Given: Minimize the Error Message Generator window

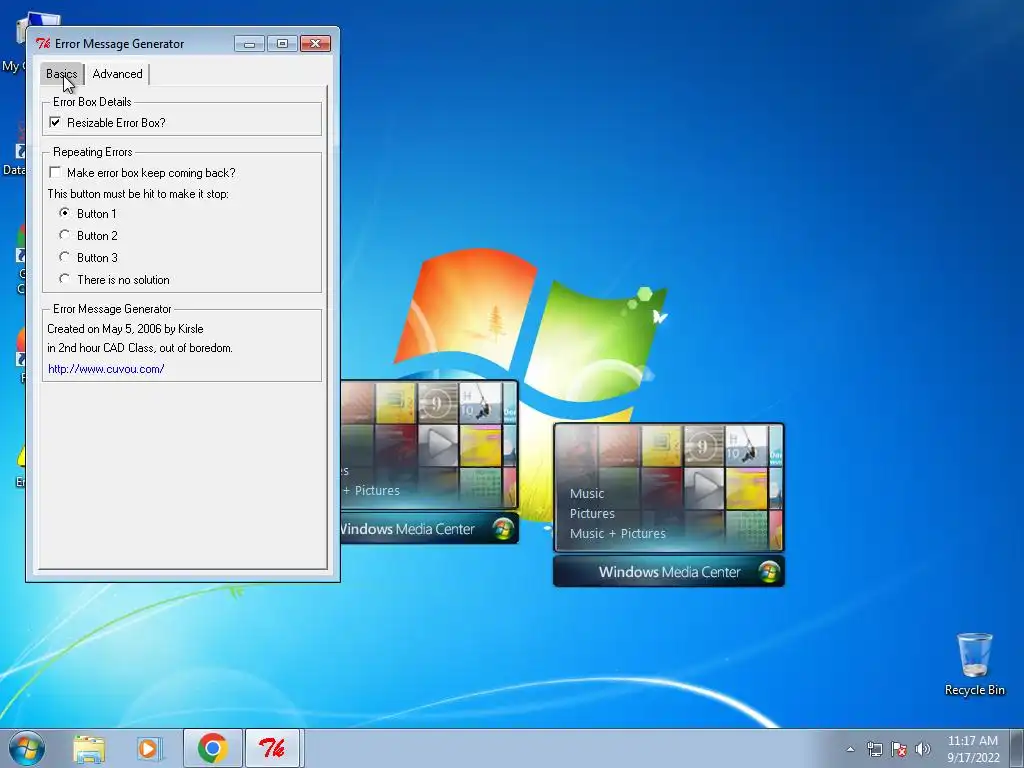Looking at the screenshot, I should point(249,44).
